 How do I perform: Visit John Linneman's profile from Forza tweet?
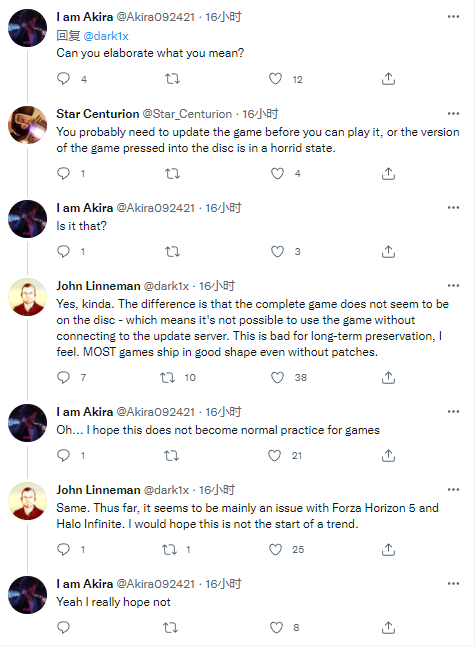point(98,490)
